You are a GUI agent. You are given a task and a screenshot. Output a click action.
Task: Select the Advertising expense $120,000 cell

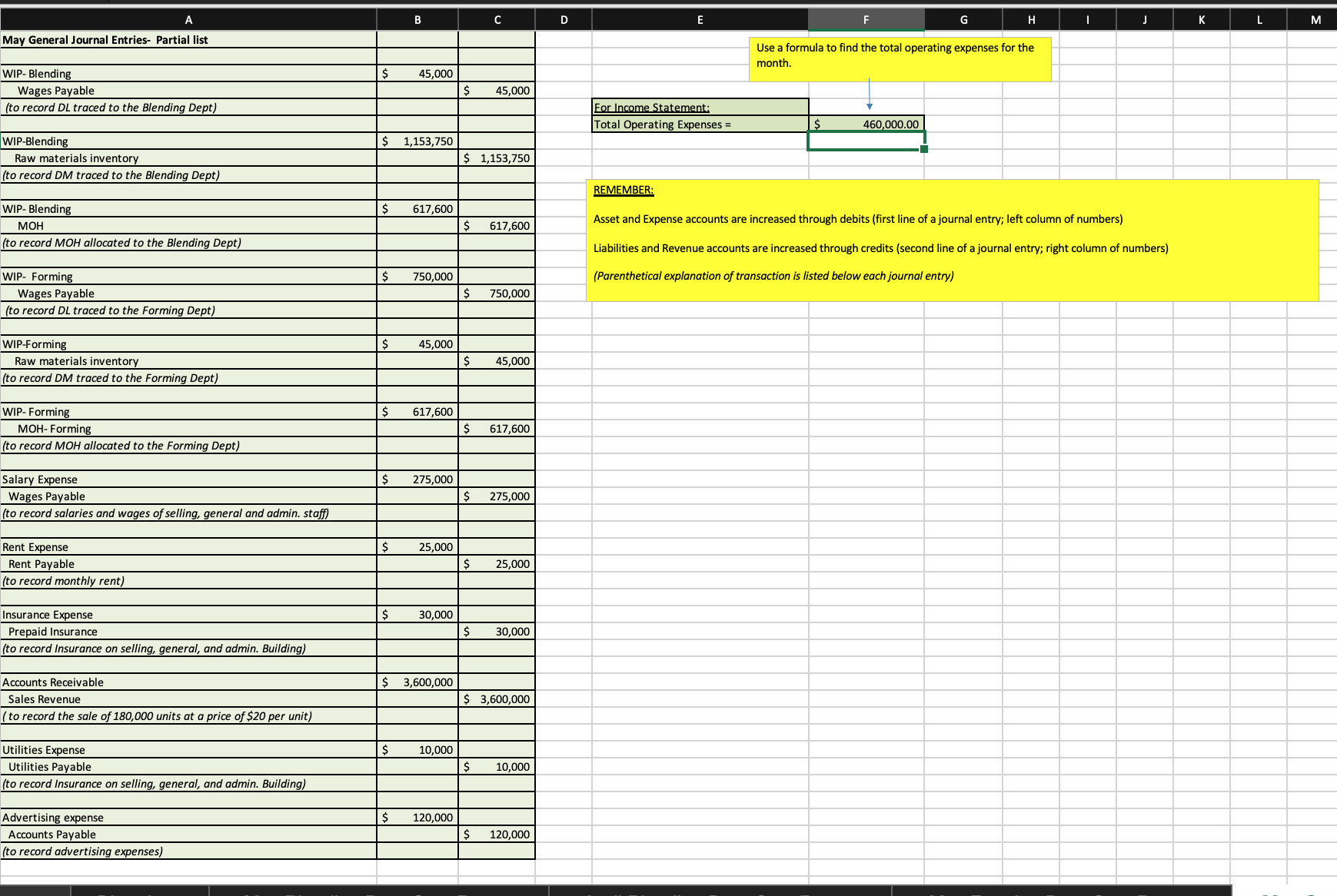pos(419,817)
